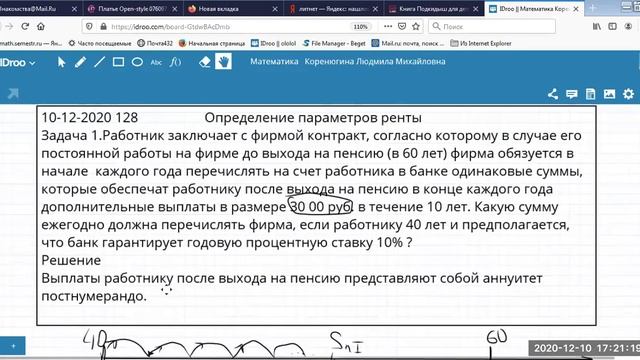Select the hand pan tool

coord(223,62)
